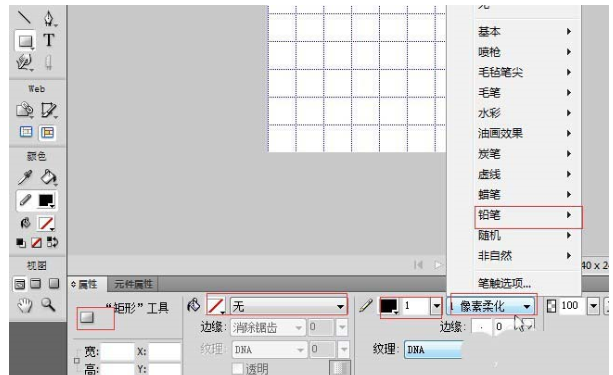Open the 喷枪 stroke submenu
613x375 pixels.
point(527,52)
